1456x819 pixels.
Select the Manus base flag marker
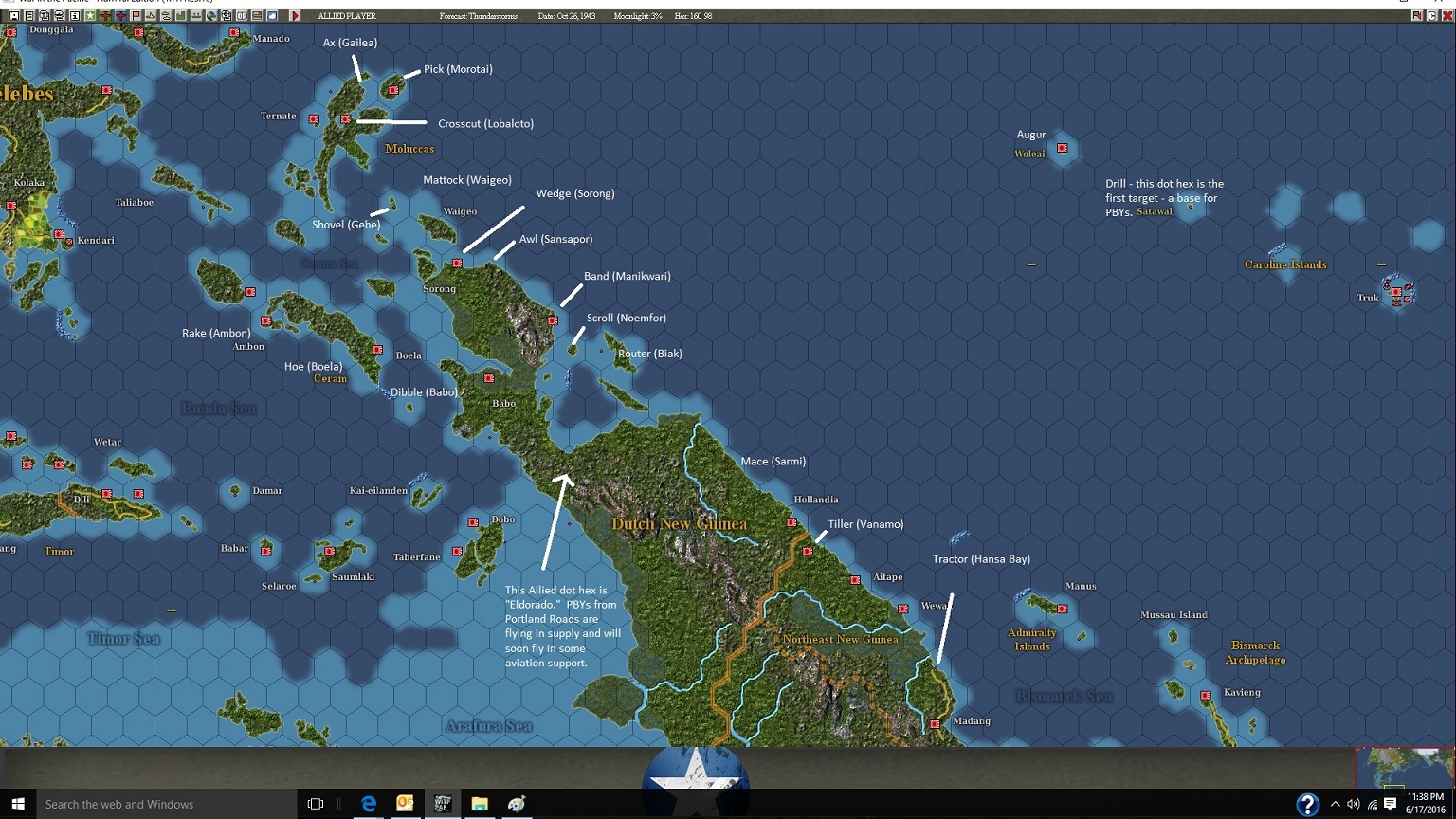[x=1063, y=609]
